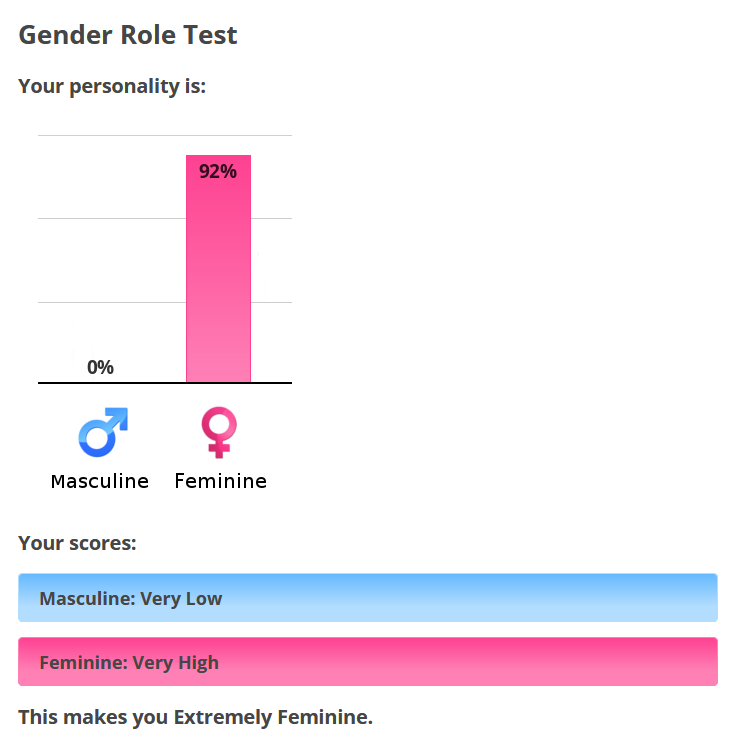Screen dimensions: 734x737
Task: Select the pink Feminine chart bar
Action: [x=219, y=268]
